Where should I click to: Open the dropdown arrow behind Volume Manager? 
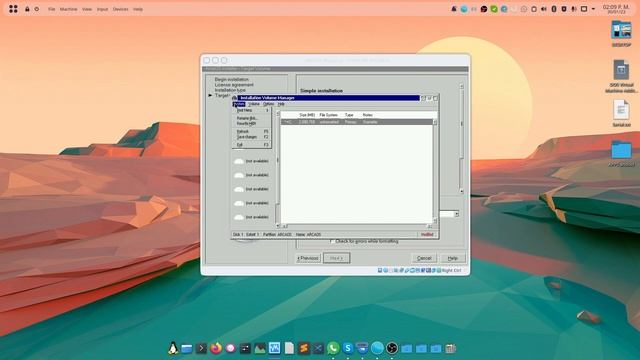(x=456, y=214)
